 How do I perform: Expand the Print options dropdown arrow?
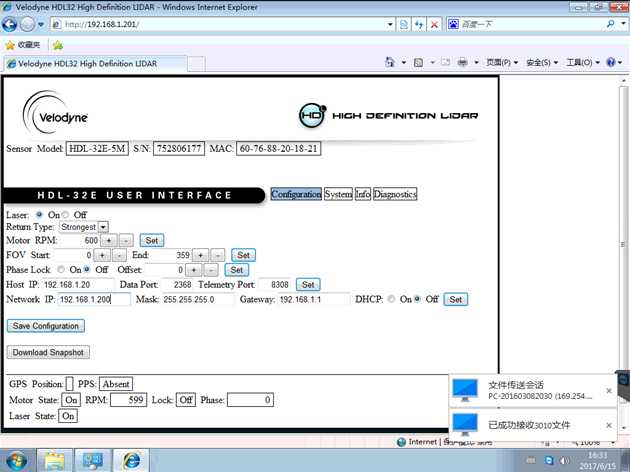coord(477,63)
